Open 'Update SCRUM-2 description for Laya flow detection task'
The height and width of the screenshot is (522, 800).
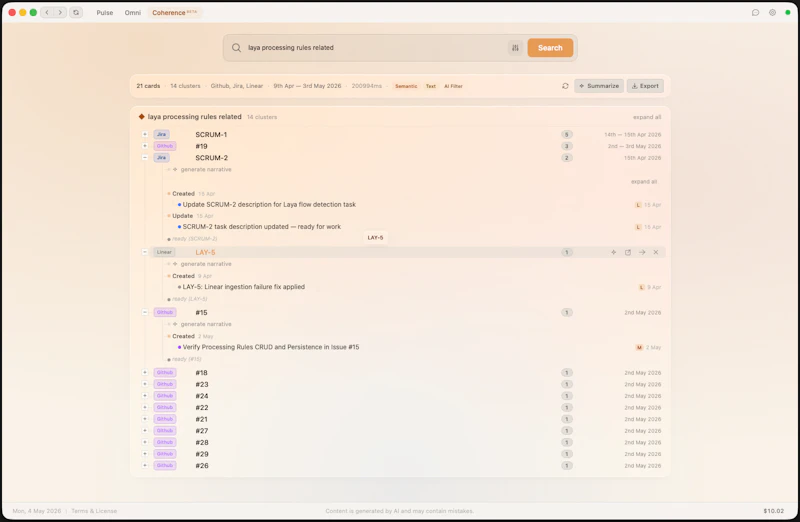click(269, 205)
